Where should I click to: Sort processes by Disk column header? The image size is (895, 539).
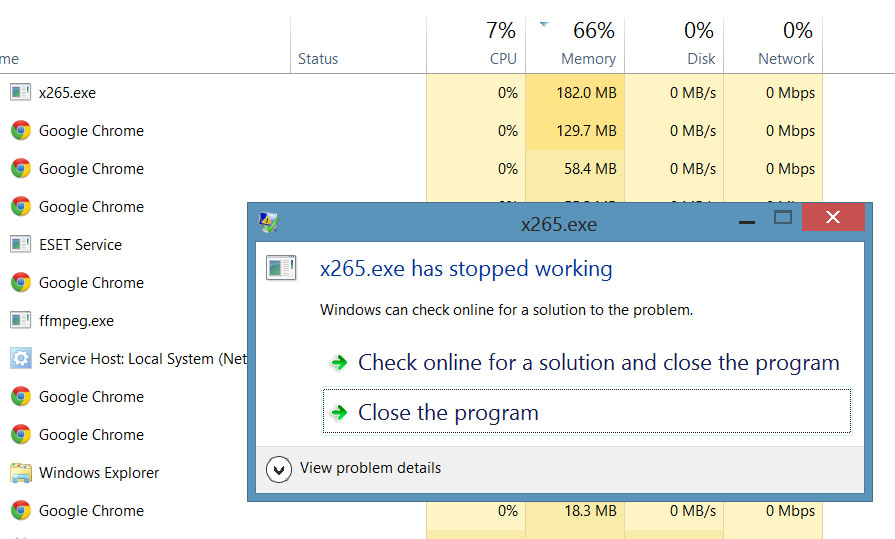click(701, 58)
